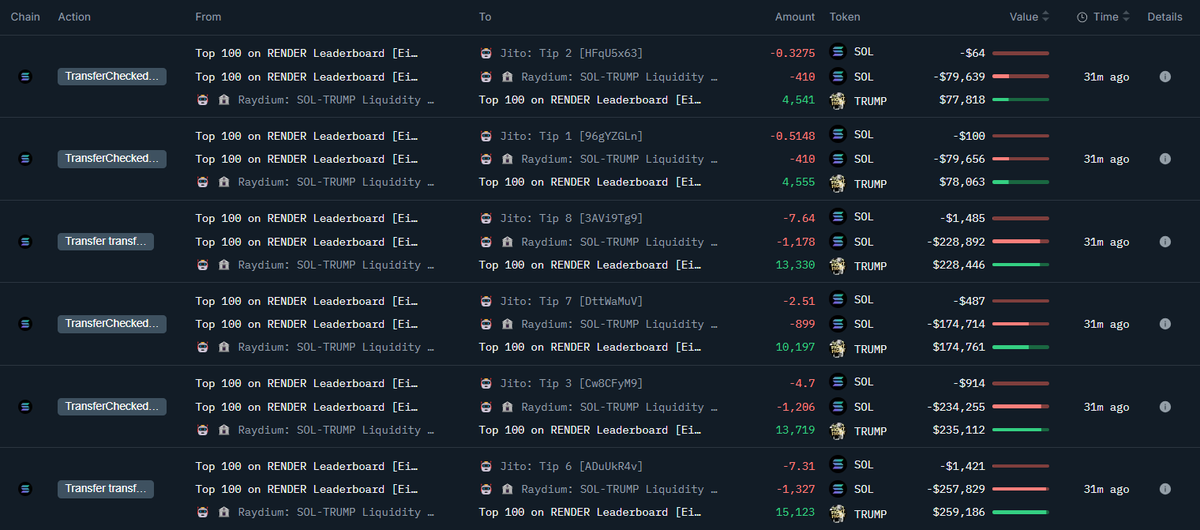The image size is (1200, 530).
Task: Click the Solana chain icon in the Jito Tip 8 transaction
Action: (26, 241)
